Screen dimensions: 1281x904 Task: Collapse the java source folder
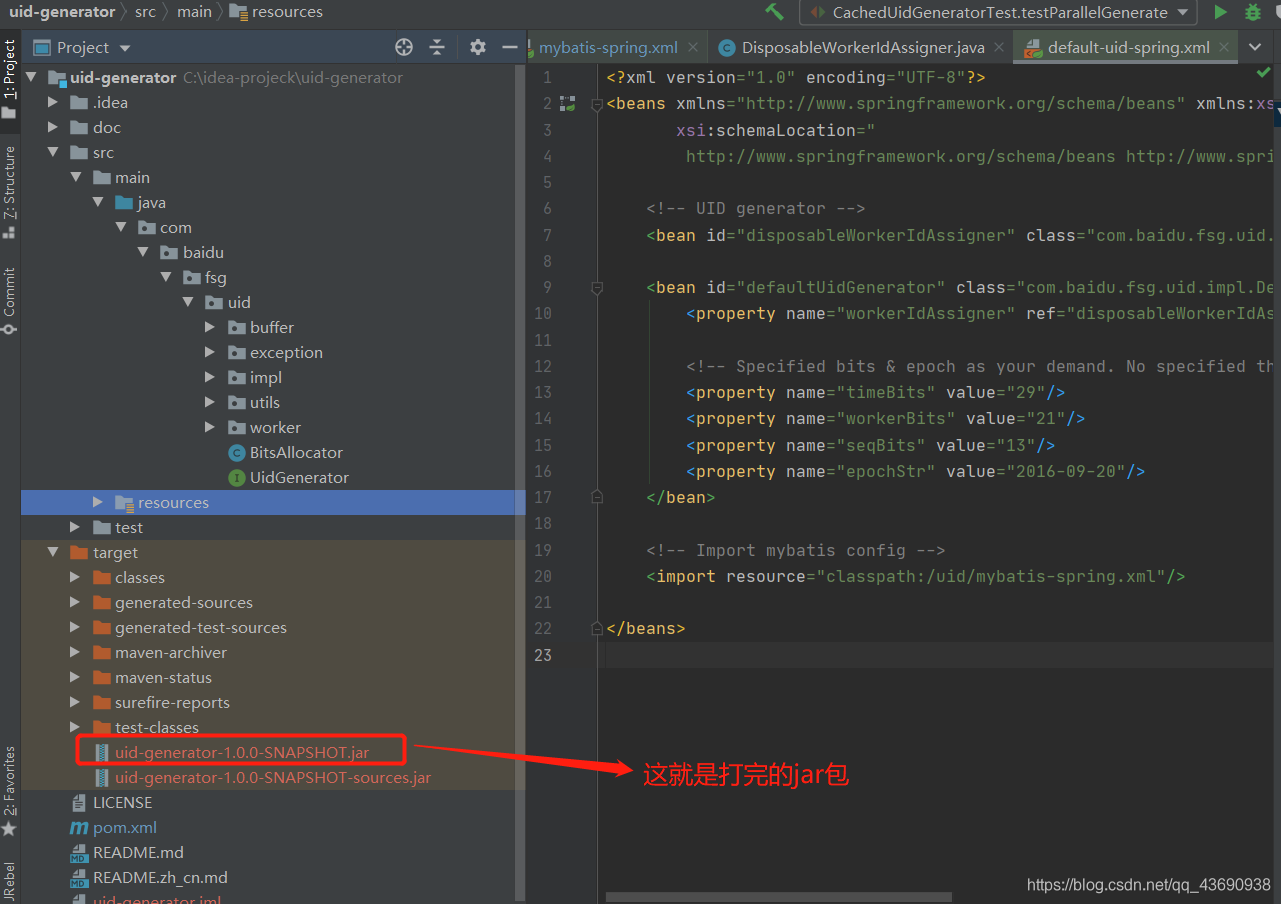[98, 202]
